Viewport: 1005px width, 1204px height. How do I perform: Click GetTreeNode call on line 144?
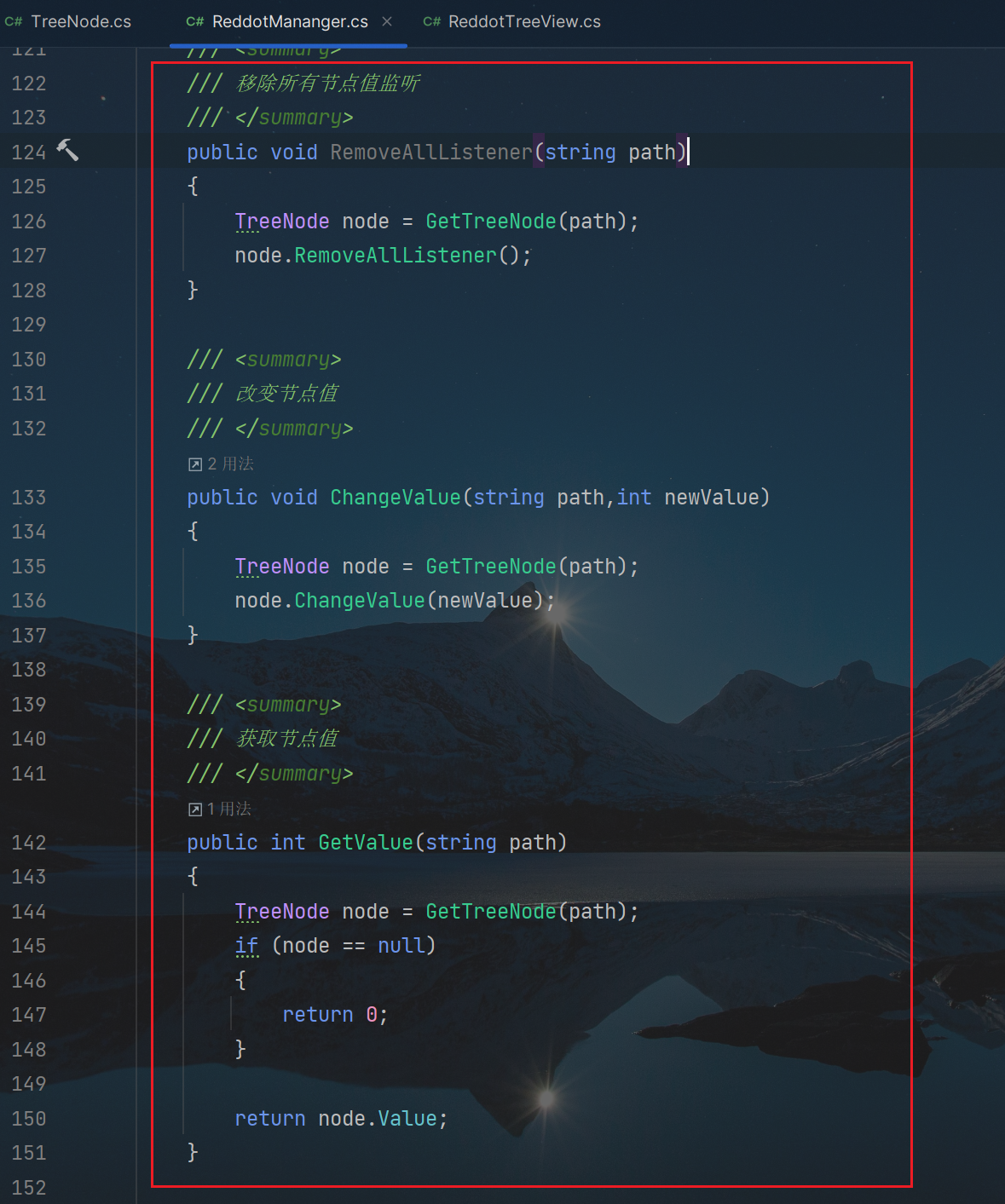[491, 911]
